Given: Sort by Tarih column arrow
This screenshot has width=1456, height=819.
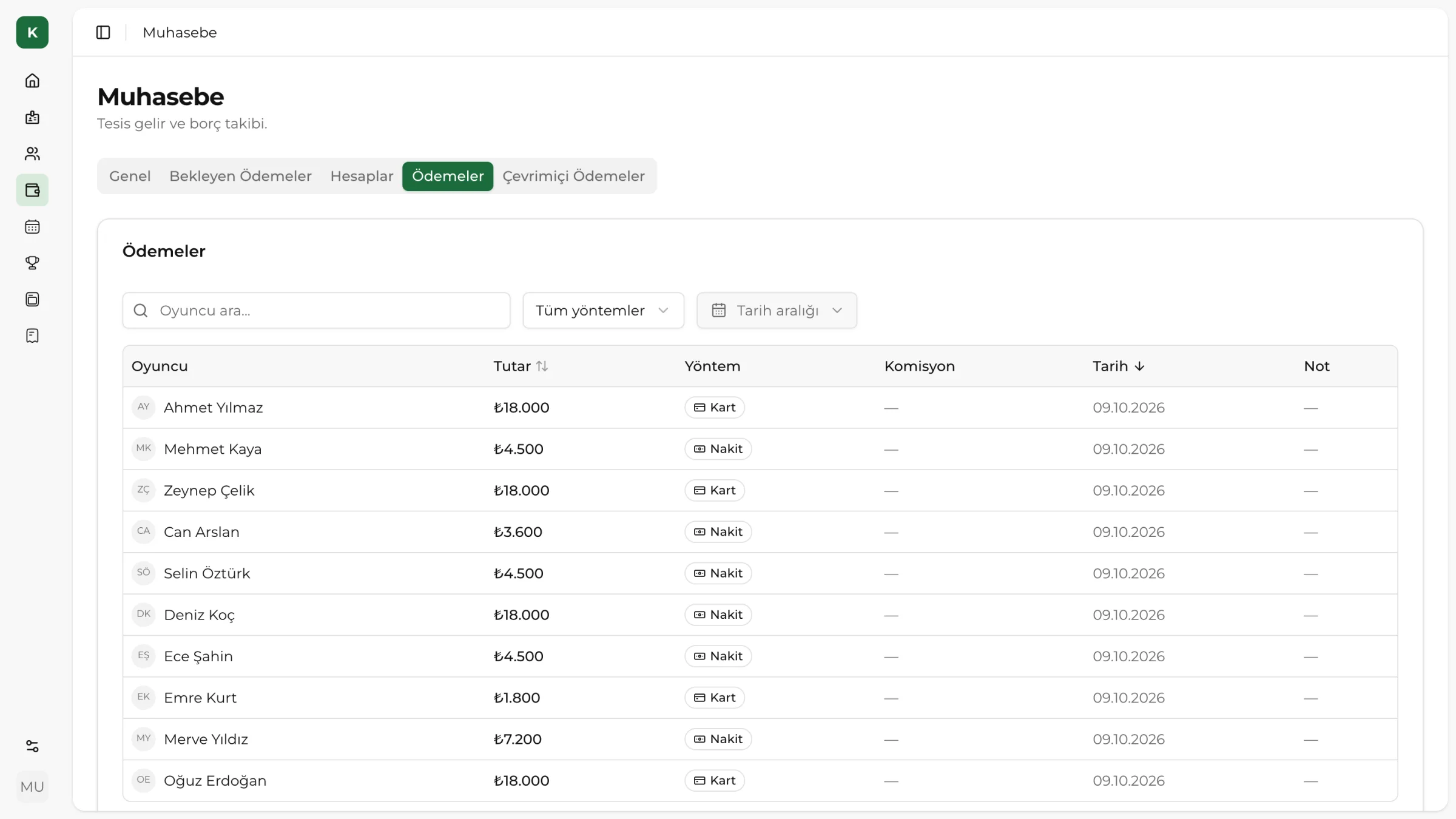Looking at the screenshot, I should click(x=1139, y=366).
